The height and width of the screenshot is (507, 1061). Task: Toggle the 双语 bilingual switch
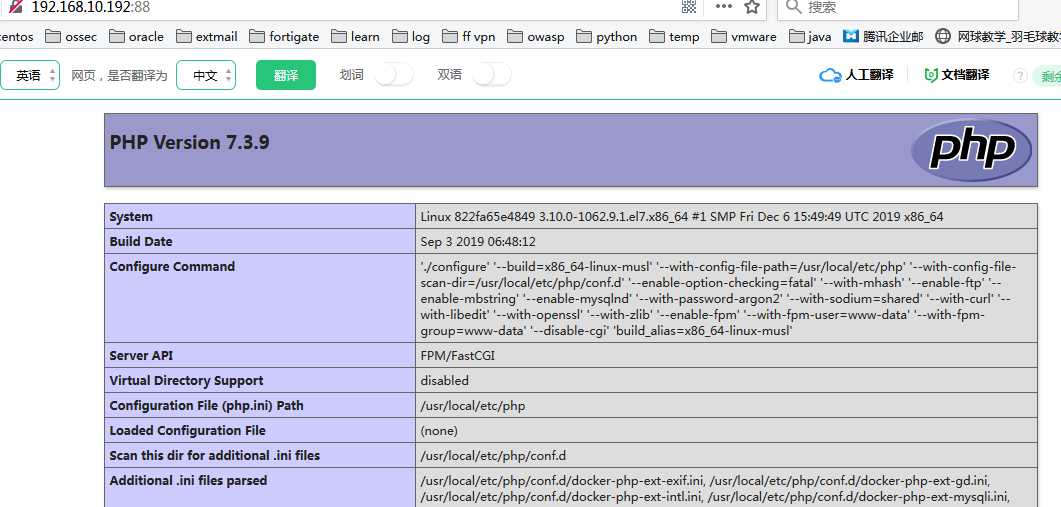point(492,74)
